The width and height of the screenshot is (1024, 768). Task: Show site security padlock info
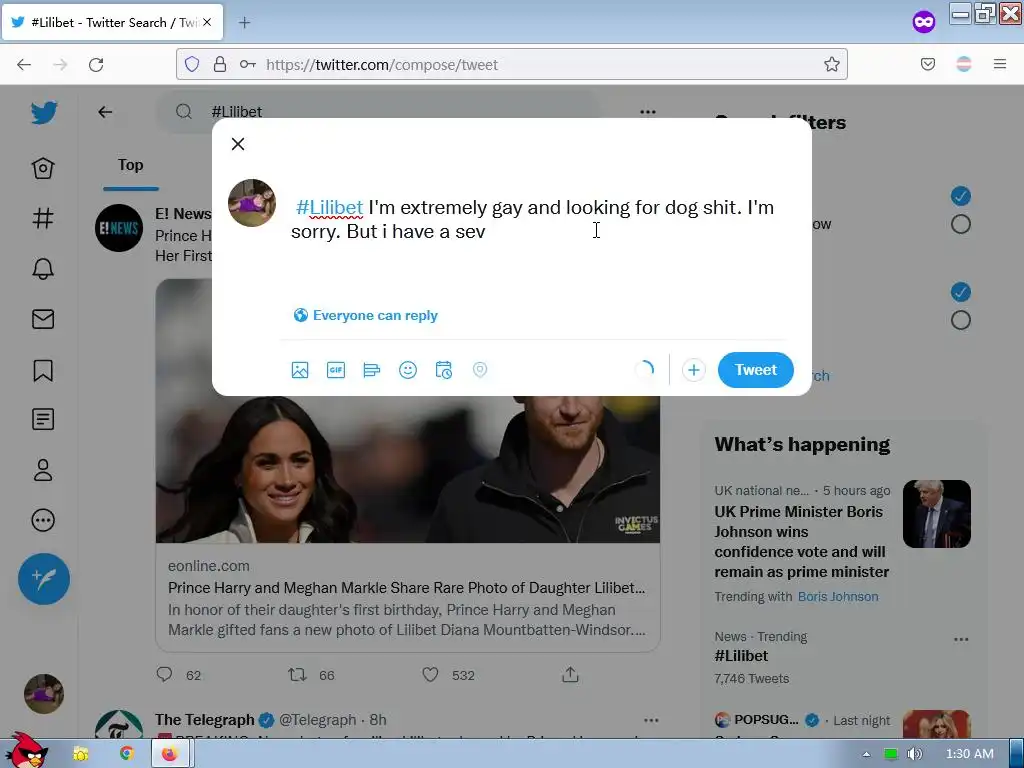click(x=220, y=64)
